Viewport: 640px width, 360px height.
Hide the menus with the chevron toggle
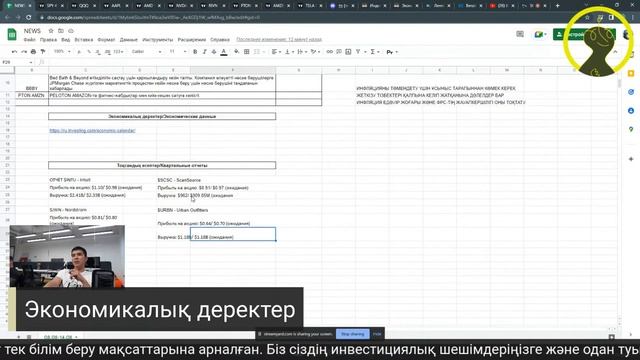(615, 52)
